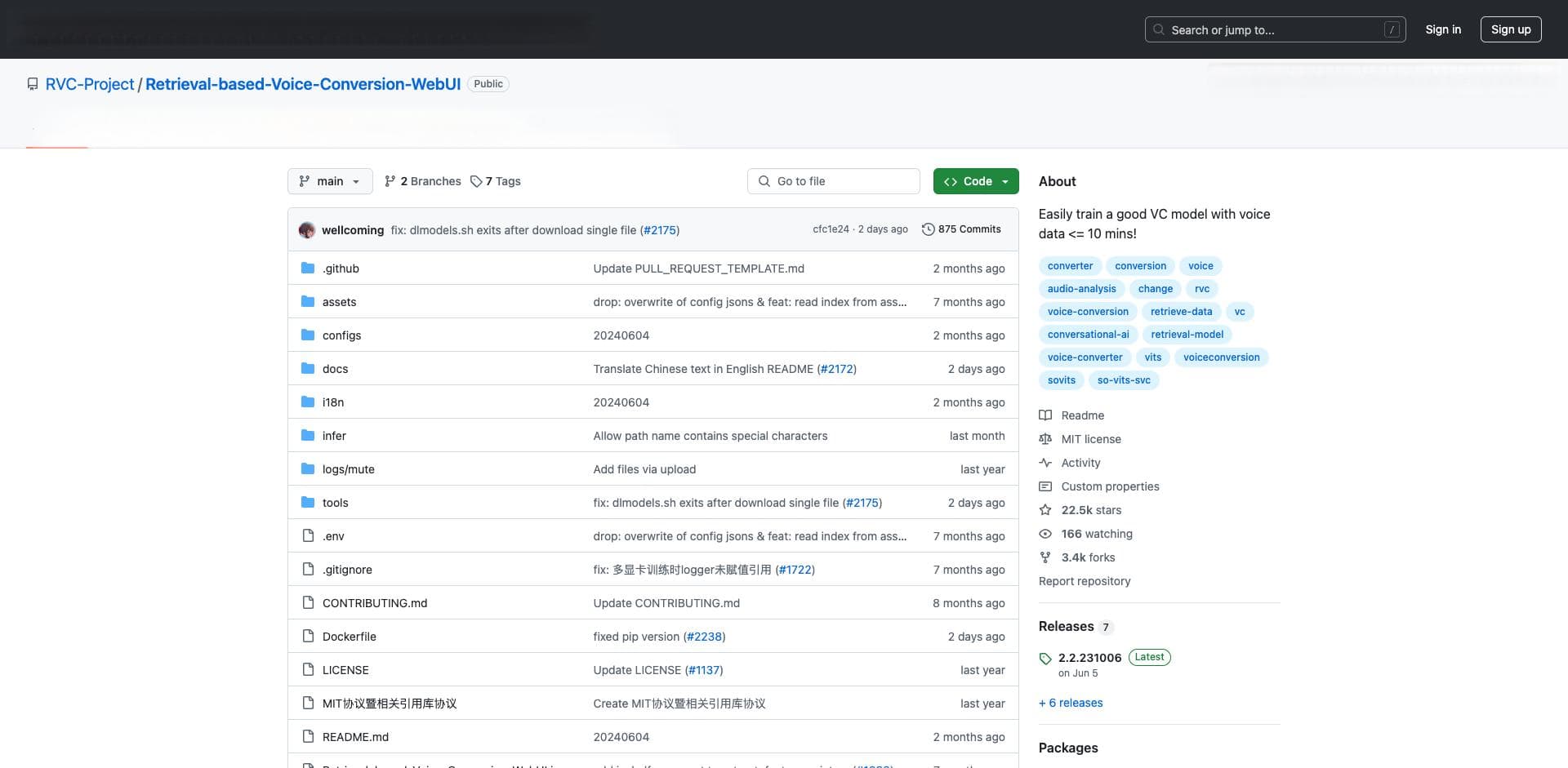Click the i18n folder icon
The height and width of the screenshot is (768, 1568).
[308, 402]
